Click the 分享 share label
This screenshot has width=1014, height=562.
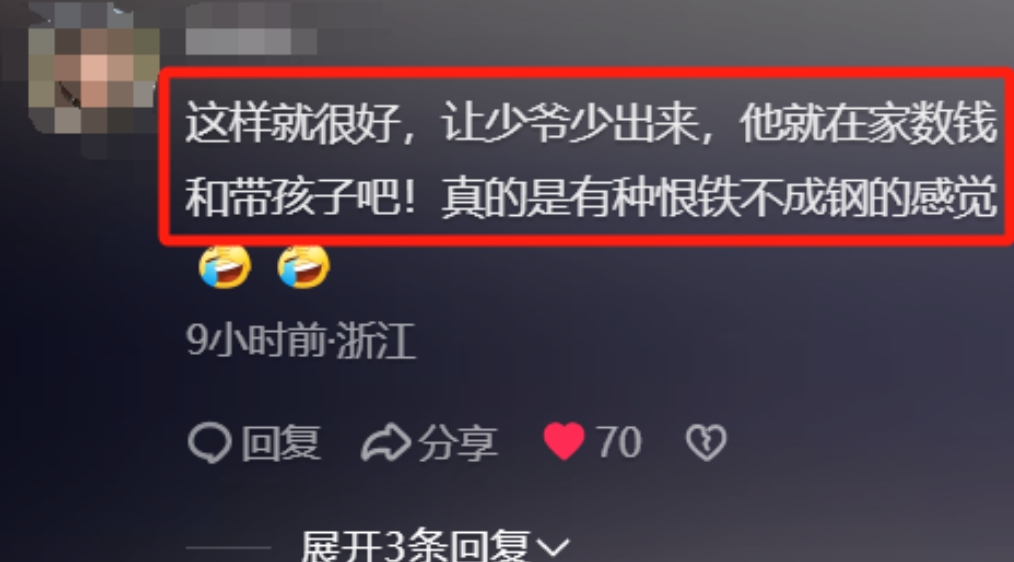458,443
